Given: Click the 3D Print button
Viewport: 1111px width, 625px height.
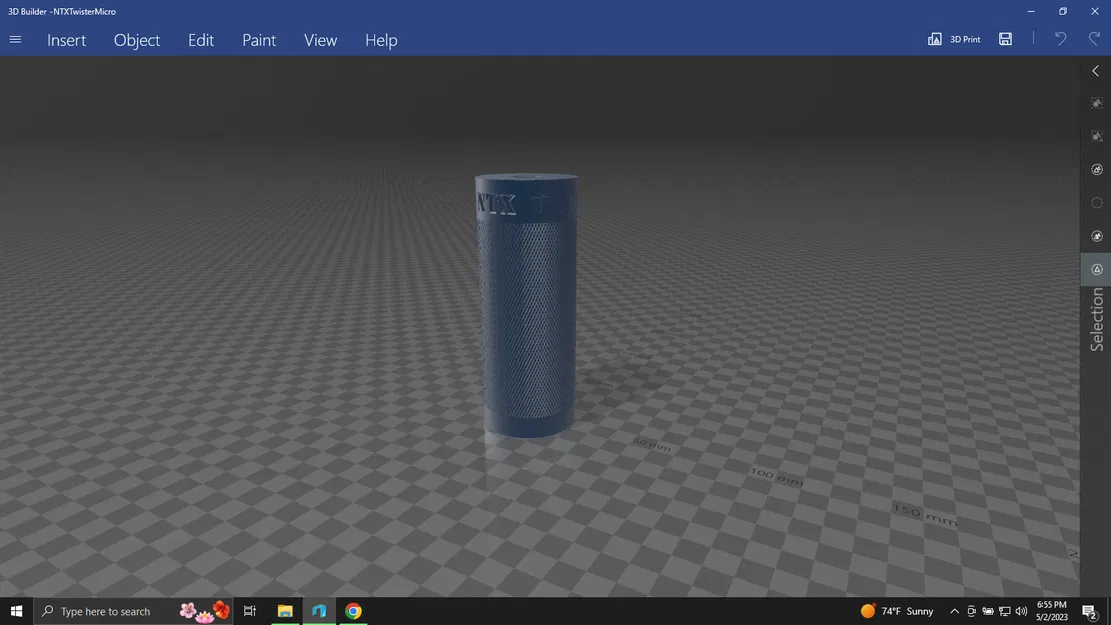Looking at the screenshot, I should (x=954, y=39).
